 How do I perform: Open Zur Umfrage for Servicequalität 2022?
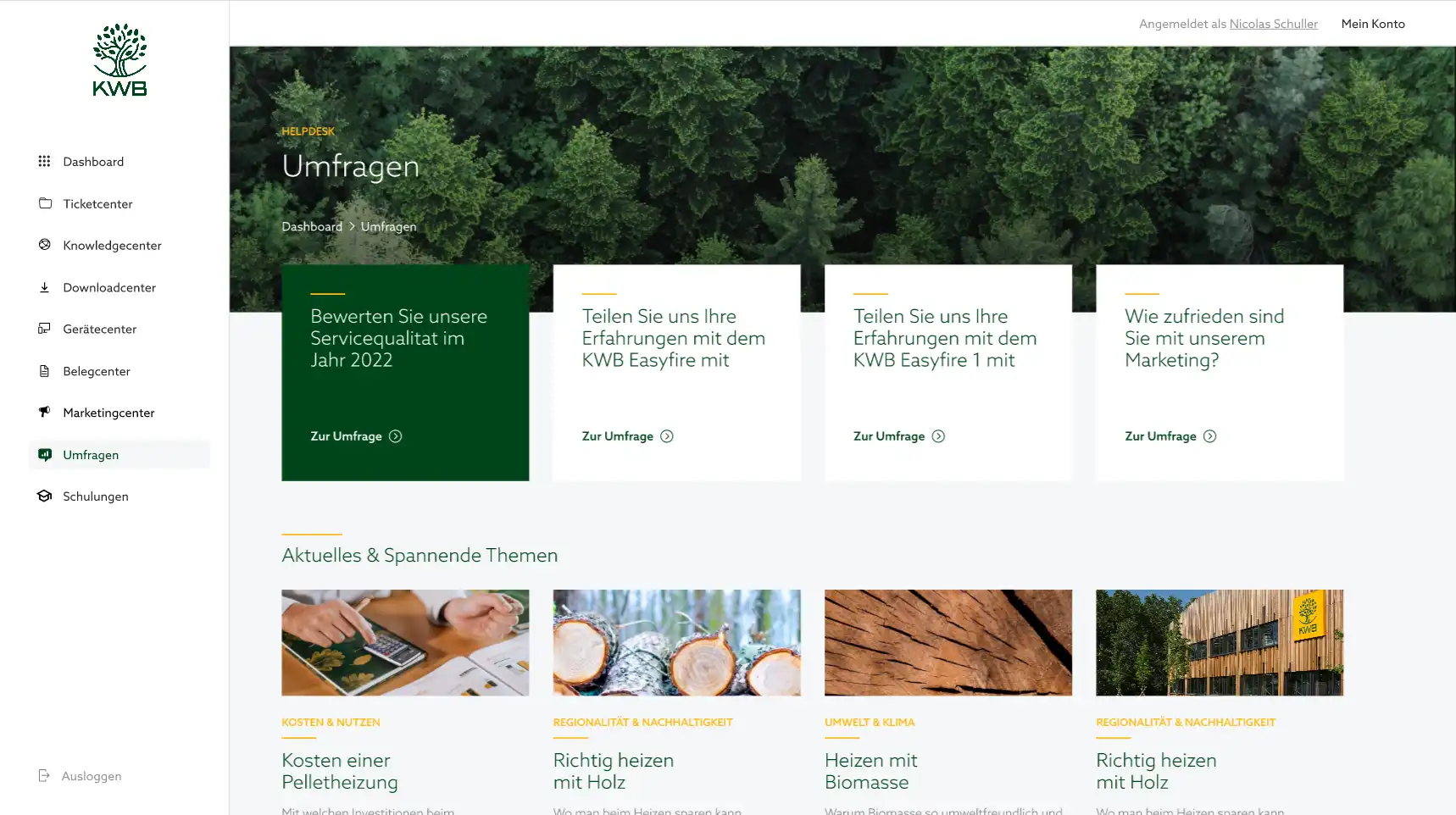tap(356, 436)
